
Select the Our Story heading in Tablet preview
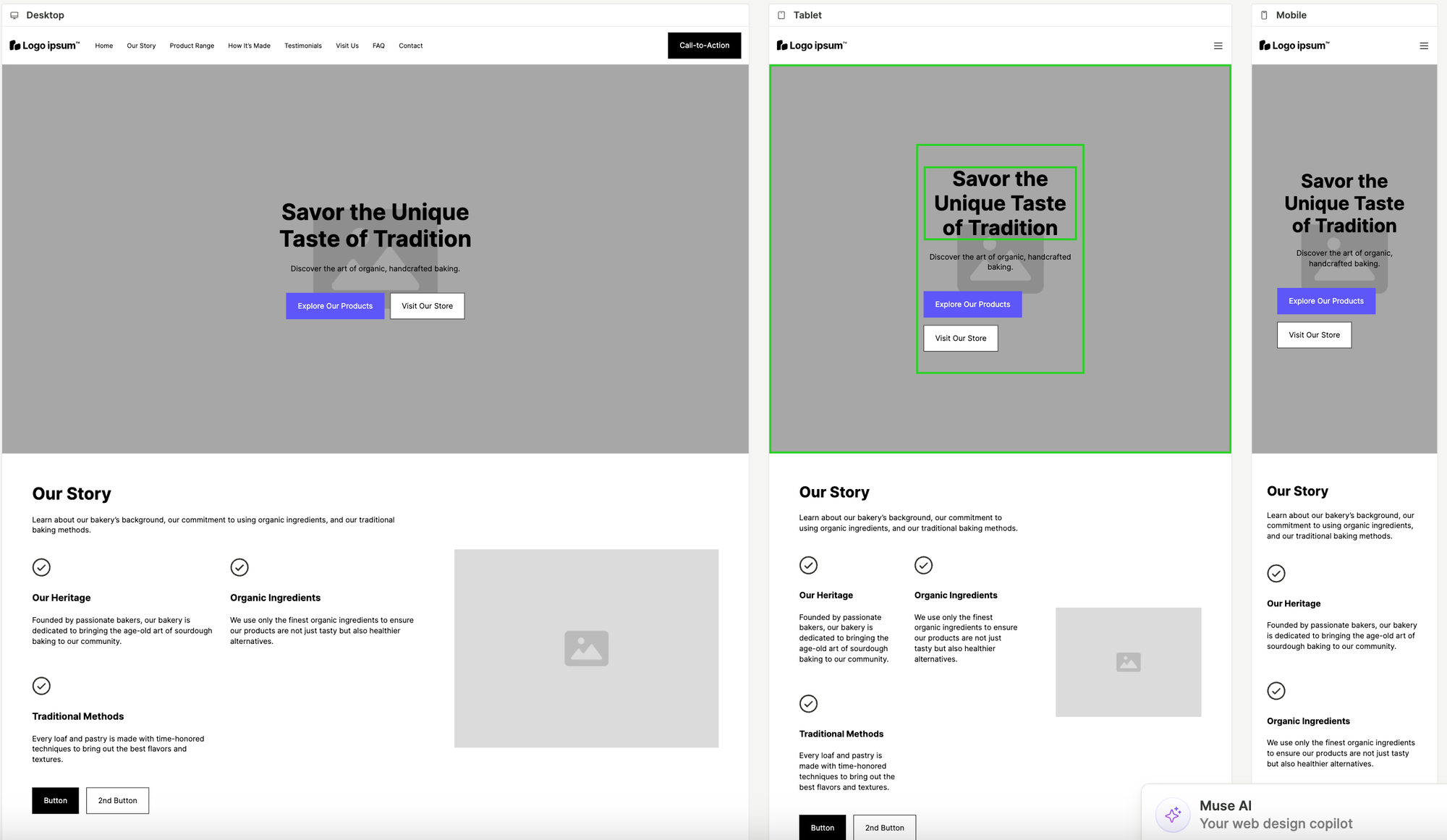click(834, 493)
